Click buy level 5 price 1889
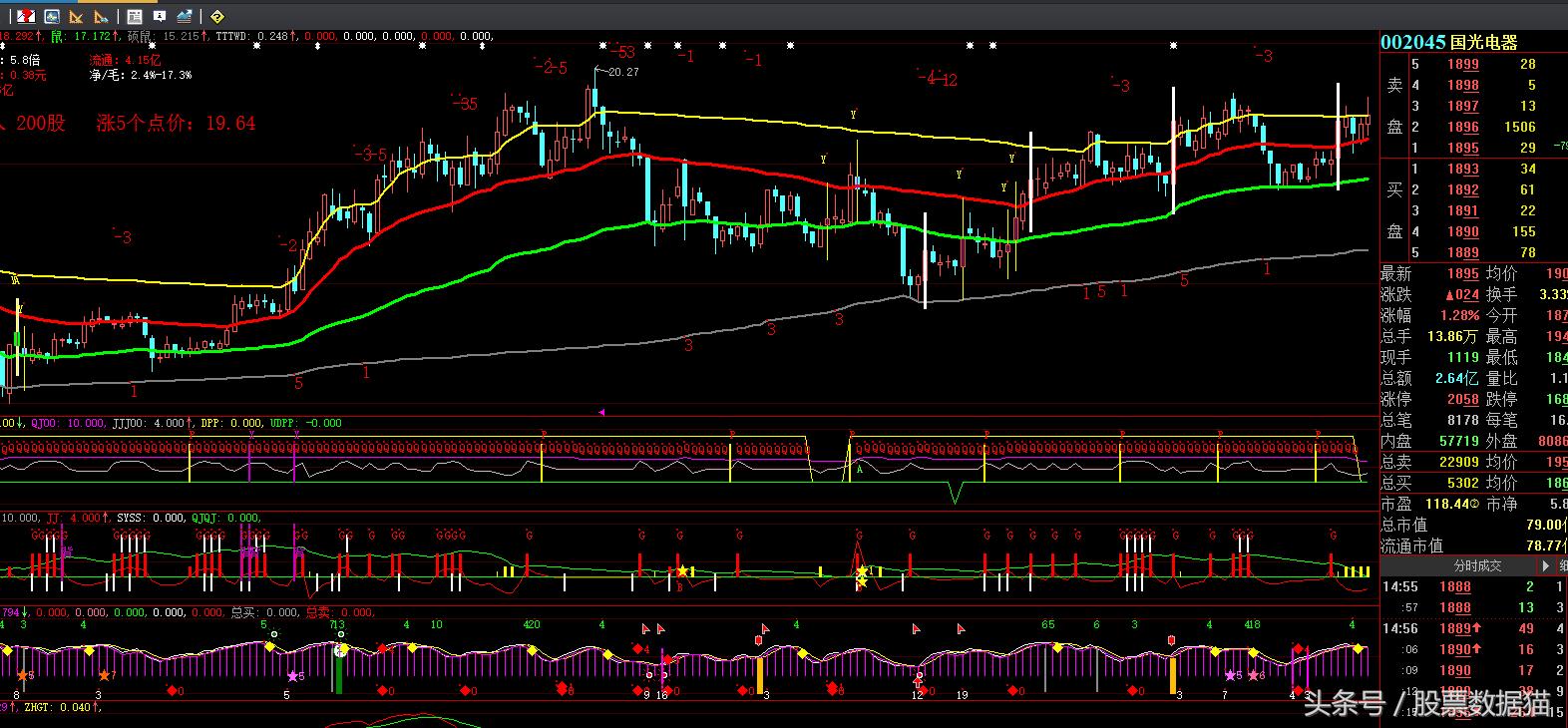Viewport: 1568px width, 728px height. tap(1463, 252)
